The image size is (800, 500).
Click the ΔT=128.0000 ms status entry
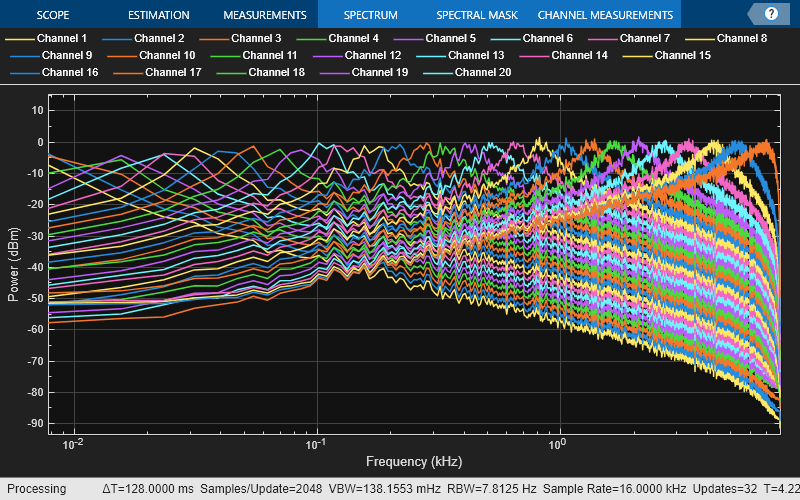[x=148, y=489]
